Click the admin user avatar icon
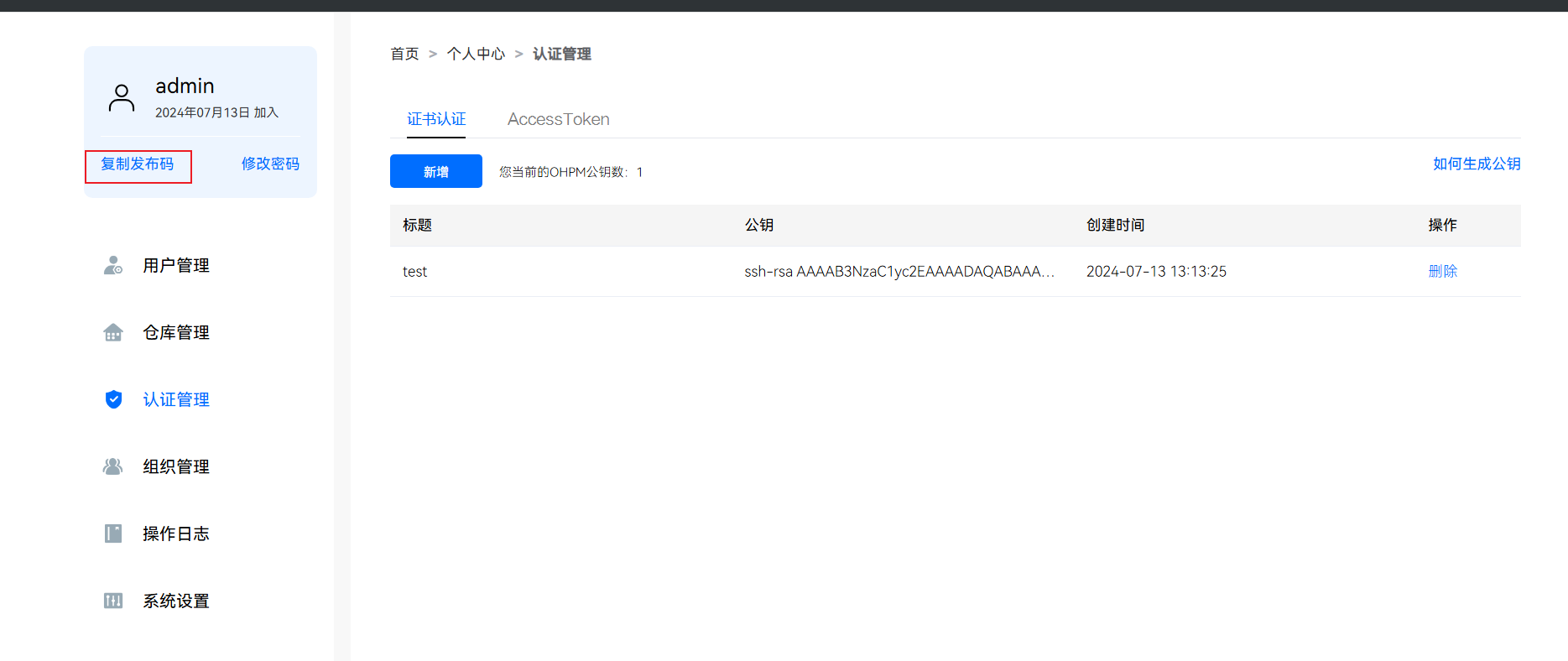Image resolution: width=1568 pixels, height=661 pixels. click(x=122, y=98)
